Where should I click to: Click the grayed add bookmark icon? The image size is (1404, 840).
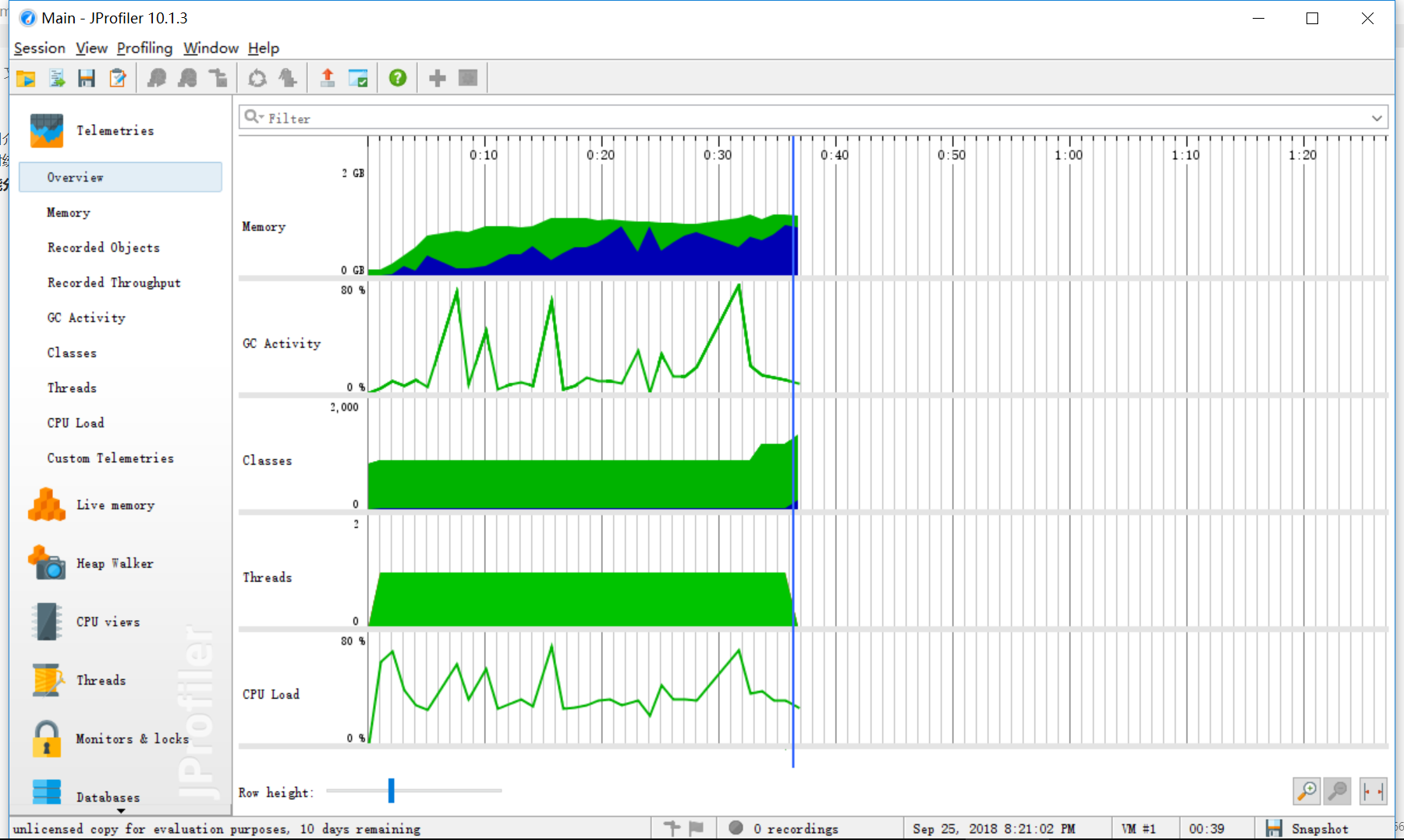coord(288,78)
